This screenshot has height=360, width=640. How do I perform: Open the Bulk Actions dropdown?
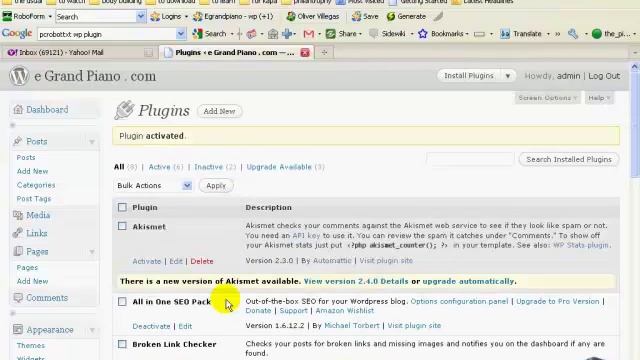pyautogui.click(x=153, y=186)
